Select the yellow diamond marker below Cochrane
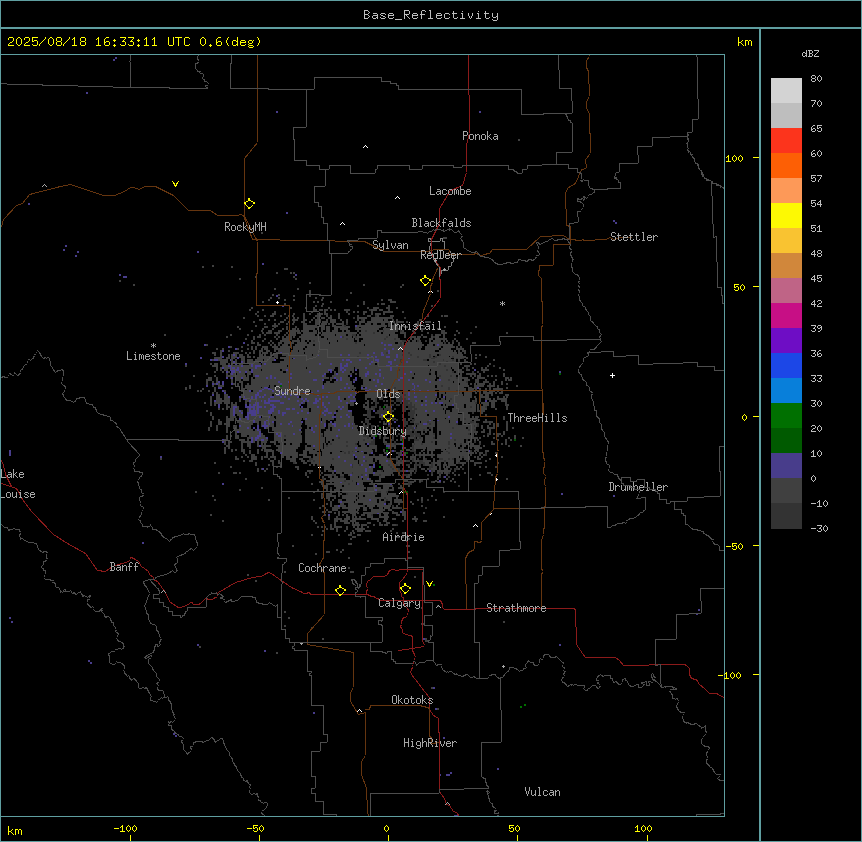Viewport: 862px width, 842px height. [x=340, y=590]
